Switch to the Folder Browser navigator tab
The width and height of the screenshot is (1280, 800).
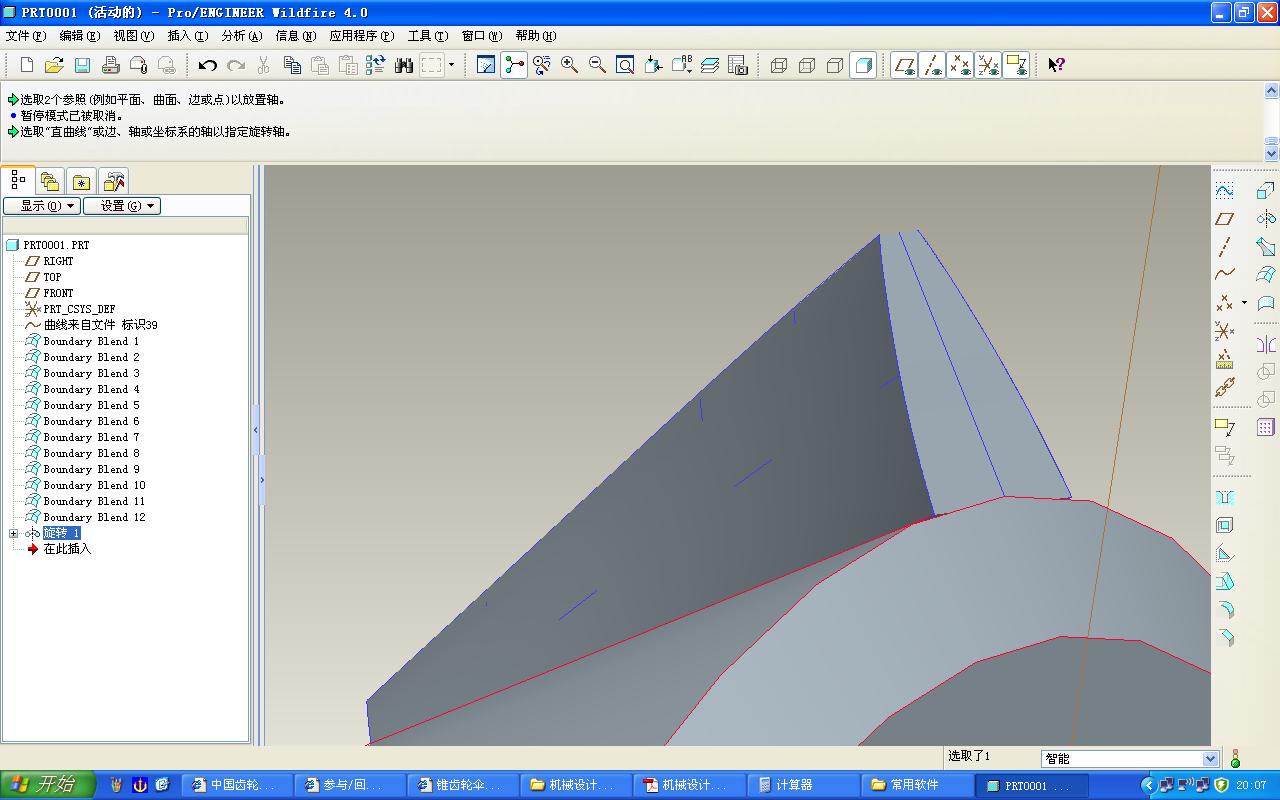[50, 181]
